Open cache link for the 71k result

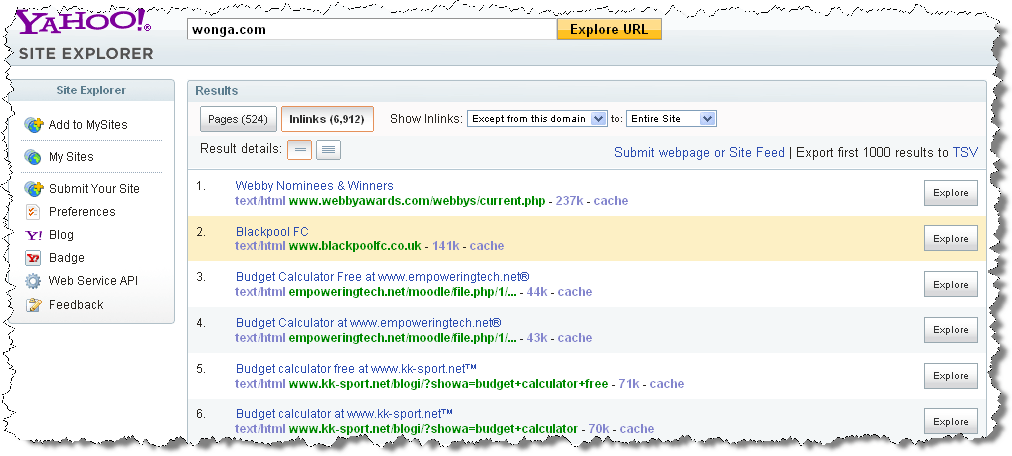[667, 384]
